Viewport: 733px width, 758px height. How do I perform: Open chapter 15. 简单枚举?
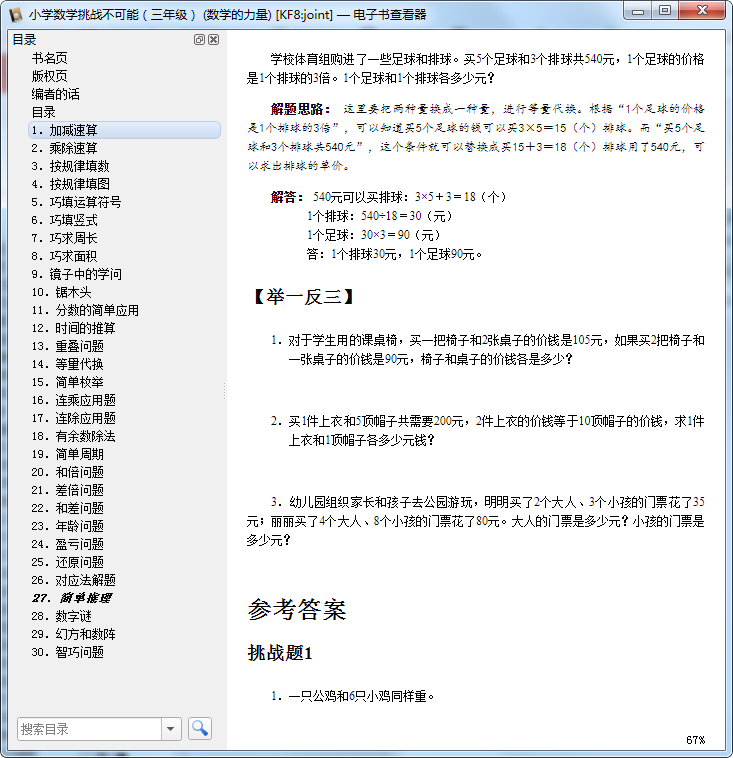68,382
